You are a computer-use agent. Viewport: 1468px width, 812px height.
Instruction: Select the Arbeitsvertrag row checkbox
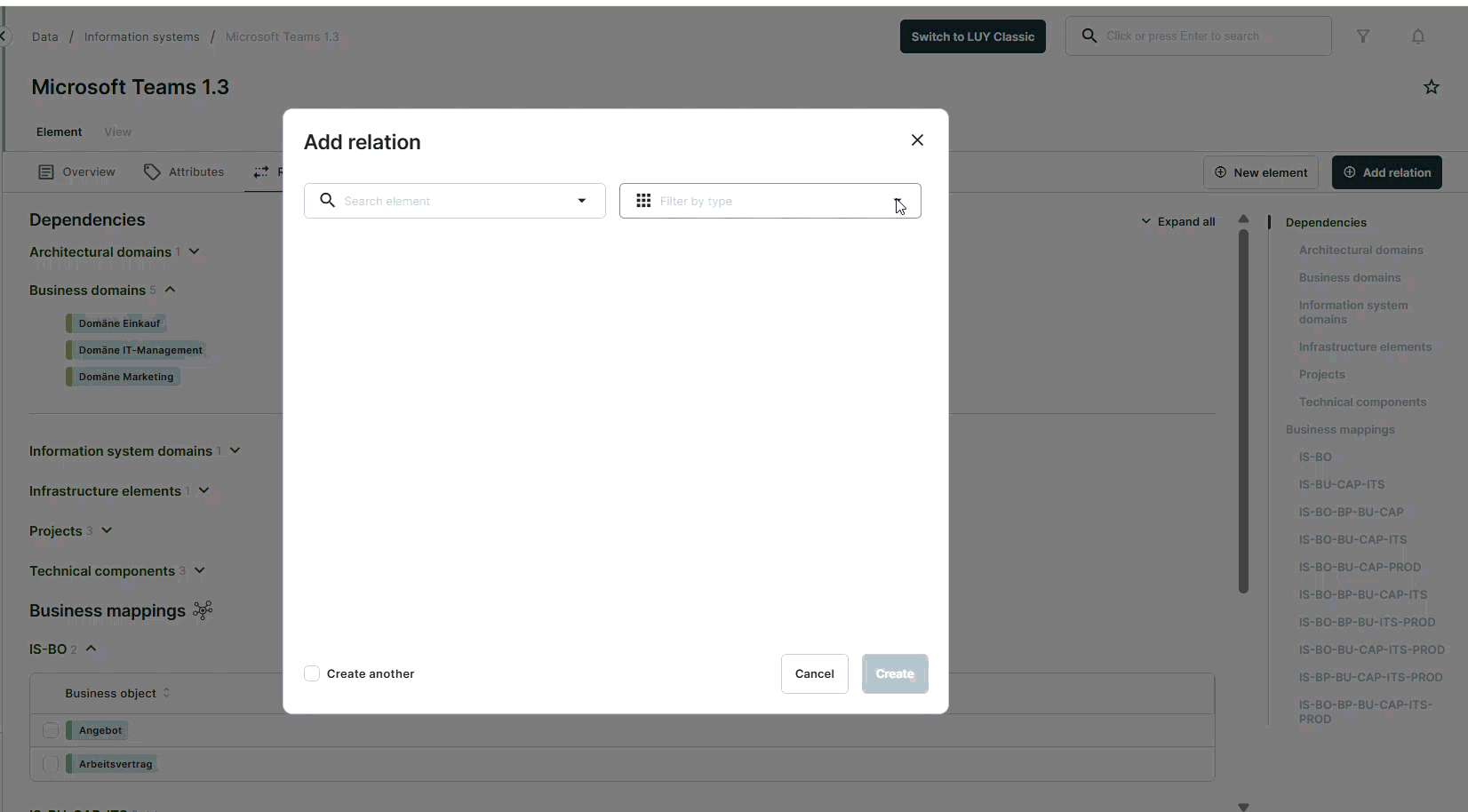[x=51, y=764]
